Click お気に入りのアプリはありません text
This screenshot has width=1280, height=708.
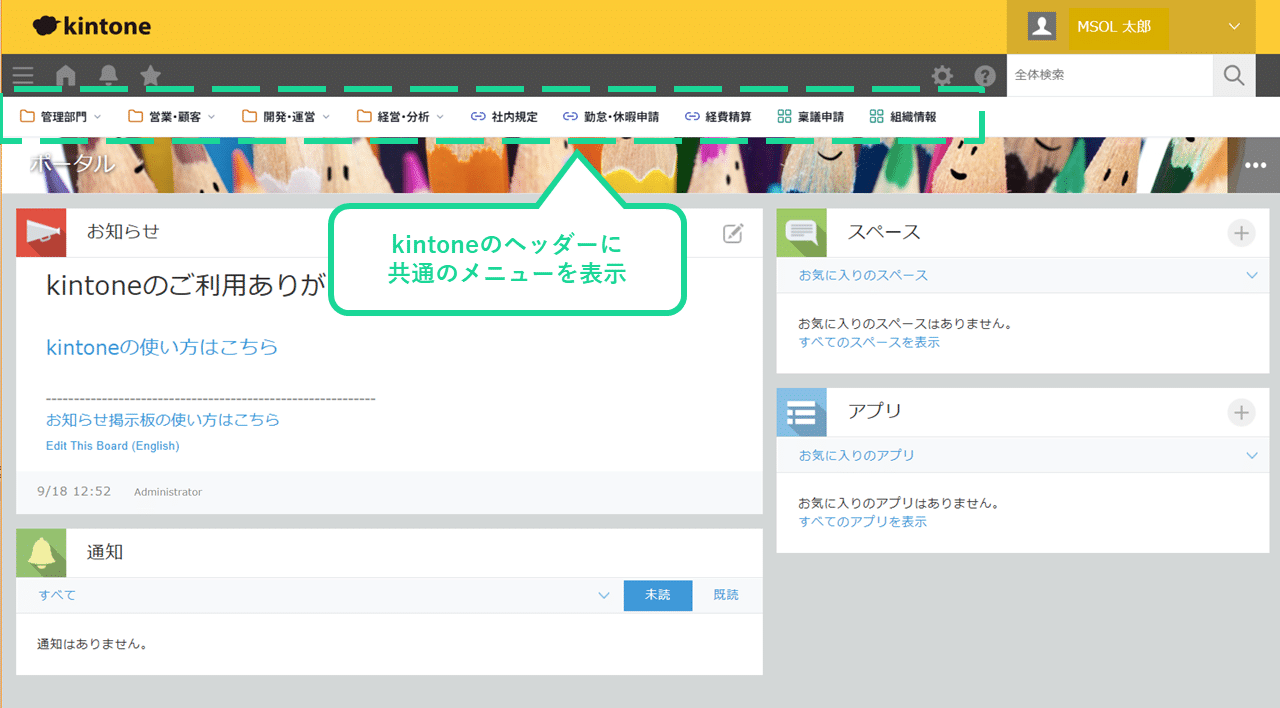(899, 503)
